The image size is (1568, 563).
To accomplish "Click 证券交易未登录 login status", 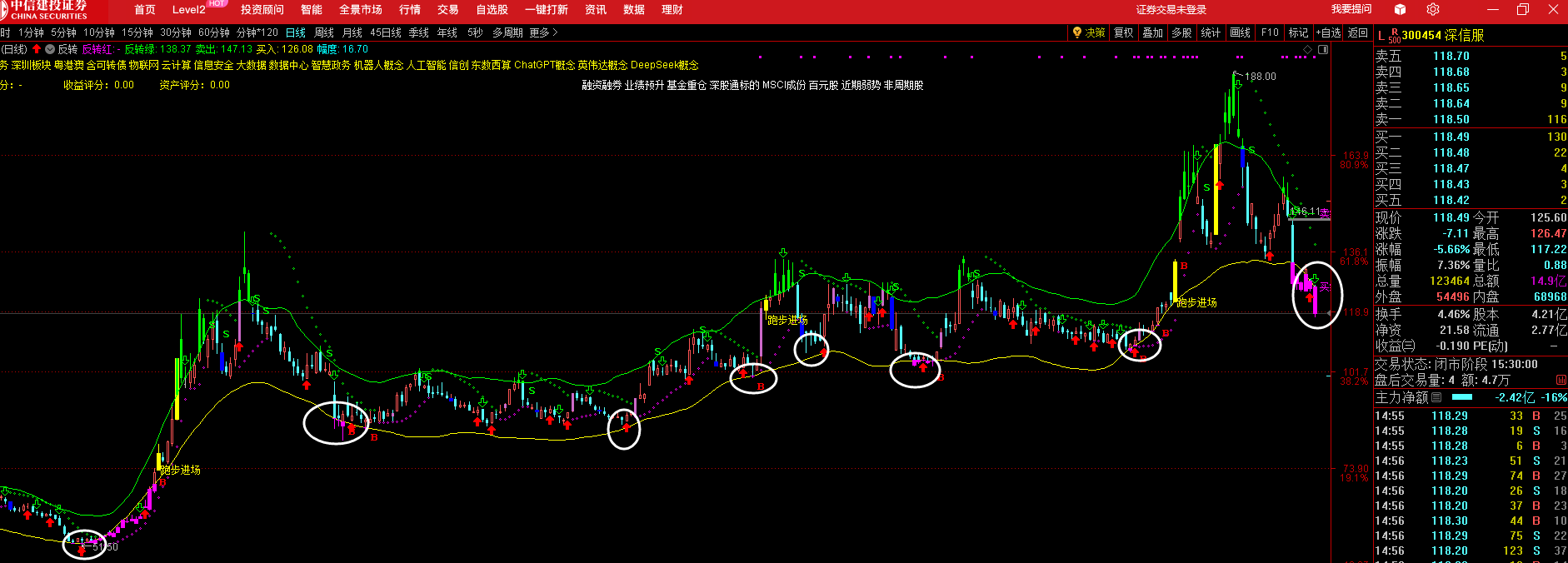I will (x=1171, y=10).
